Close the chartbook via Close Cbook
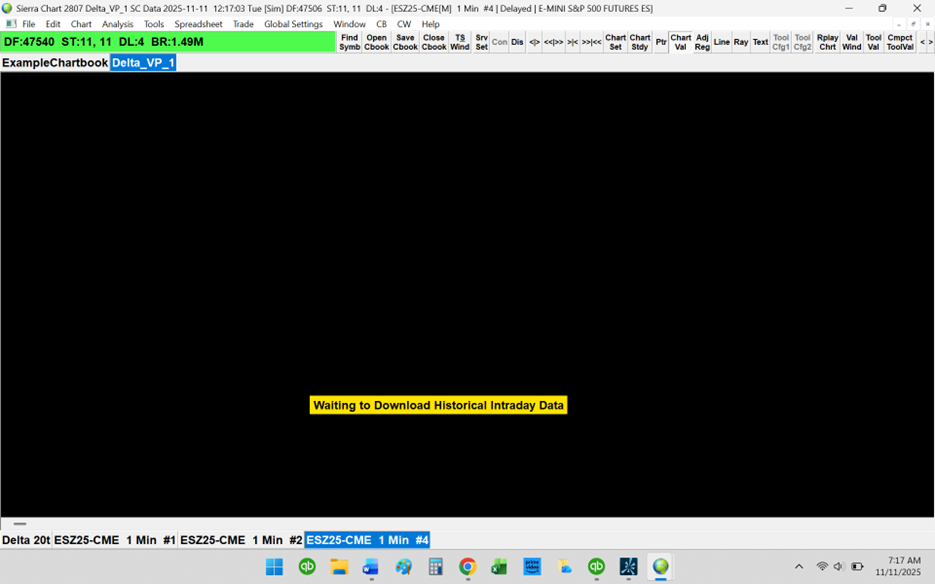 (434, 42)
